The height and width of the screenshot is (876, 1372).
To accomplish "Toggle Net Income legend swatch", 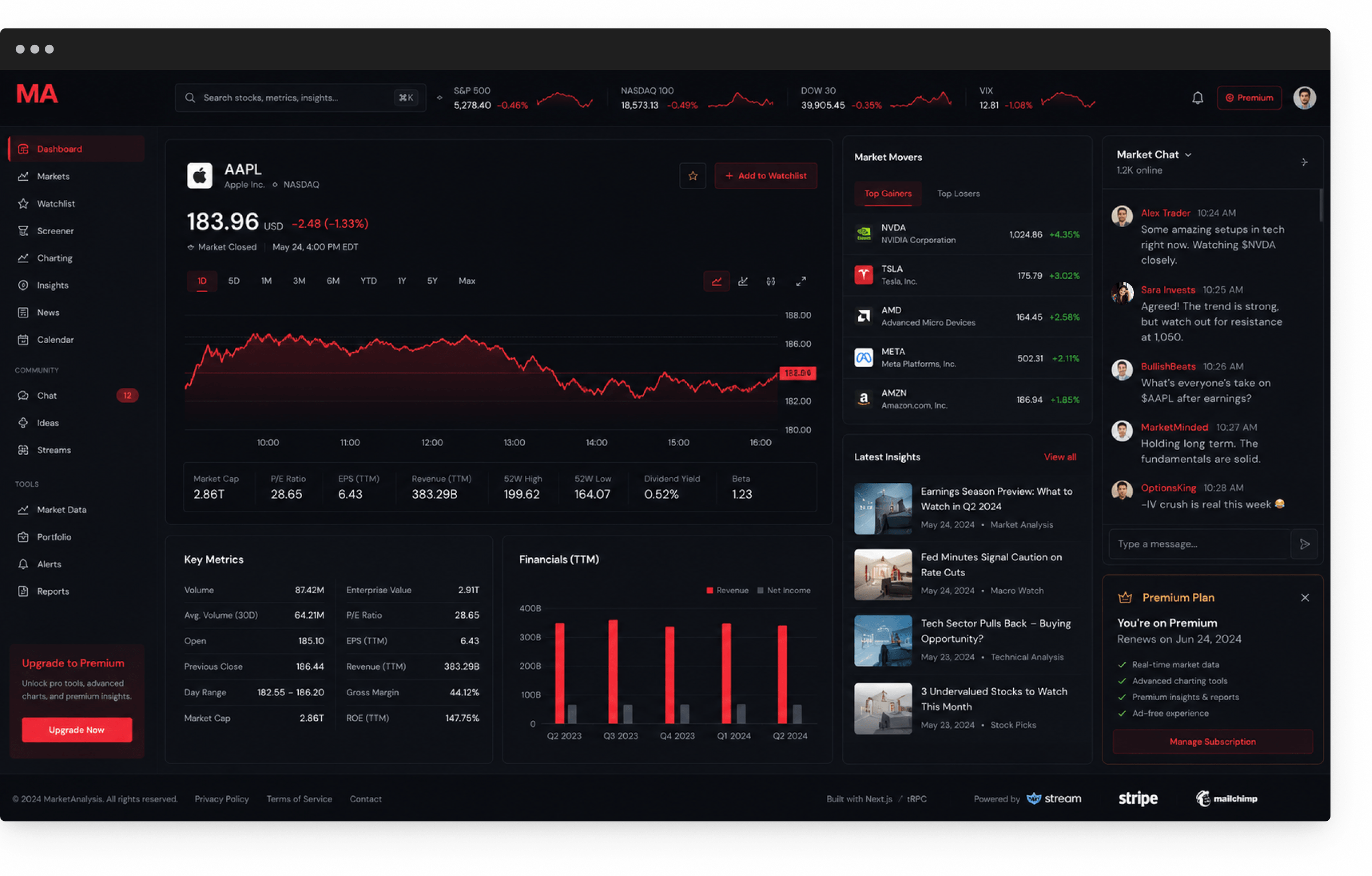I will (x=760, y=591).
